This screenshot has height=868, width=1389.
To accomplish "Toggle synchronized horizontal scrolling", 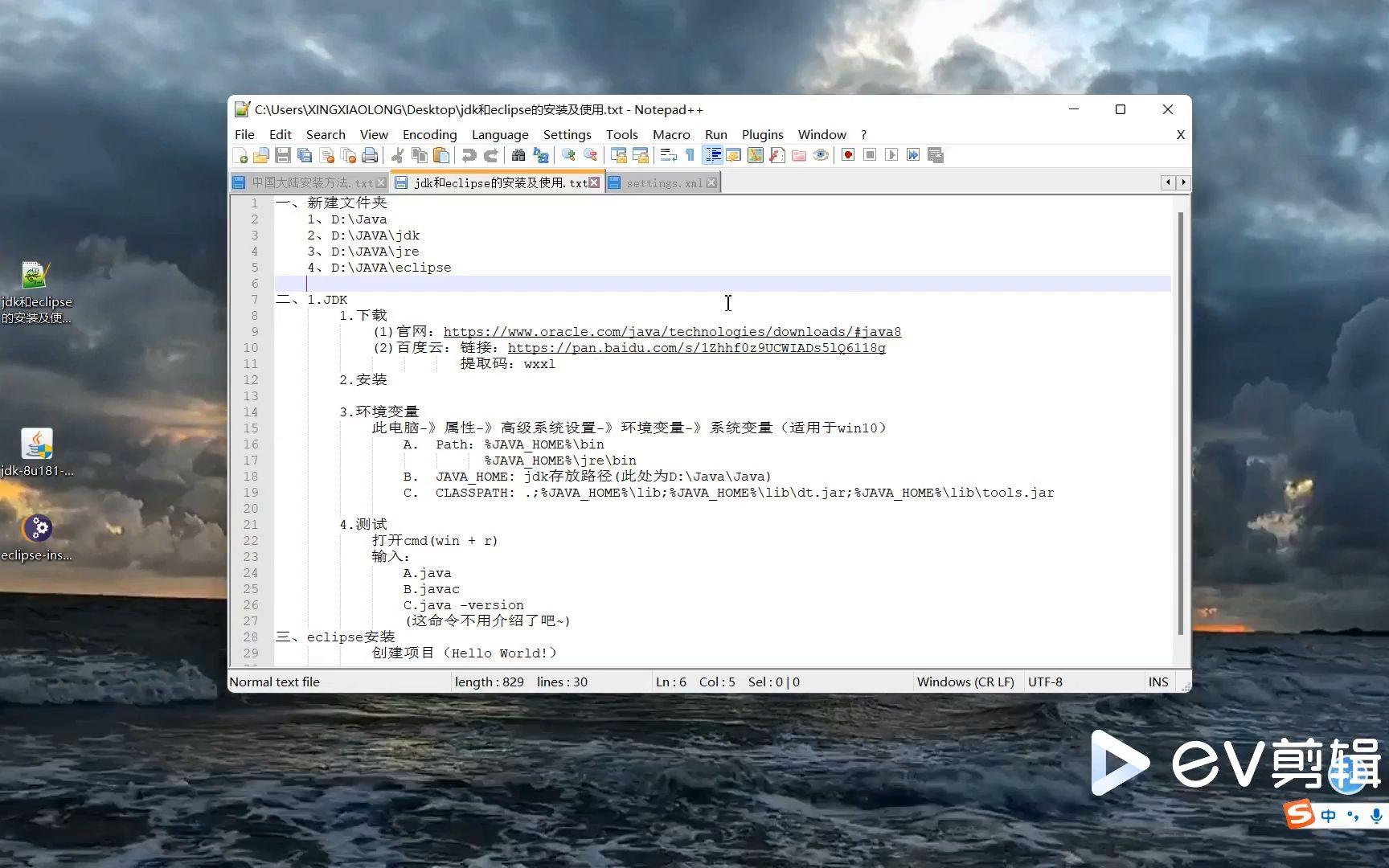I will click(x=640, y=155).
